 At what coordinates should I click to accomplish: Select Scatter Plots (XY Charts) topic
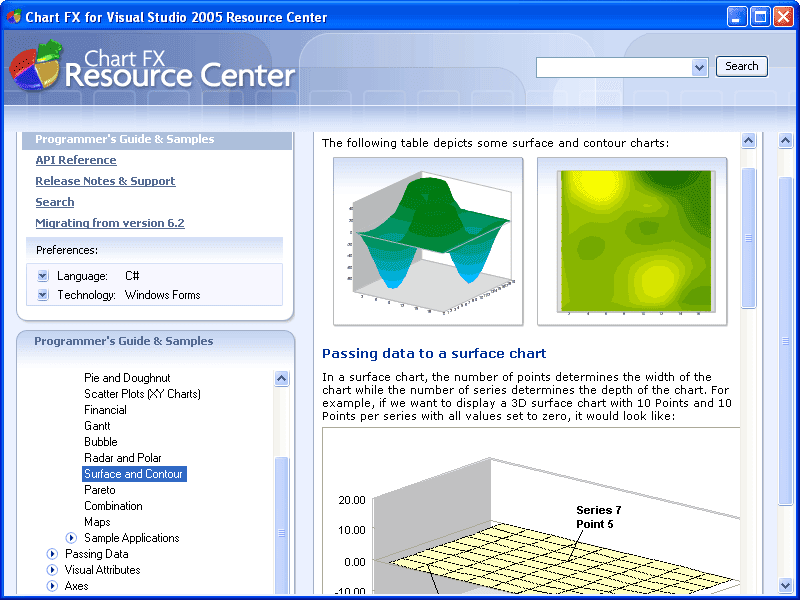coord(142,394)
